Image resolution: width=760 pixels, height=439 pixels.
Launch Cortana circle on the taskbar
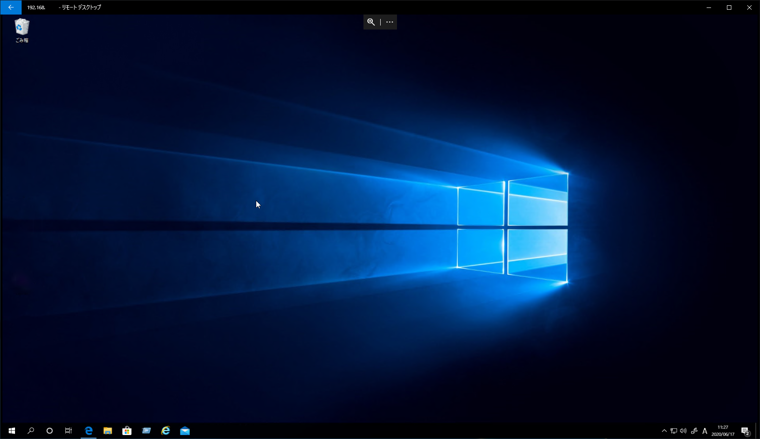point(49,431)
